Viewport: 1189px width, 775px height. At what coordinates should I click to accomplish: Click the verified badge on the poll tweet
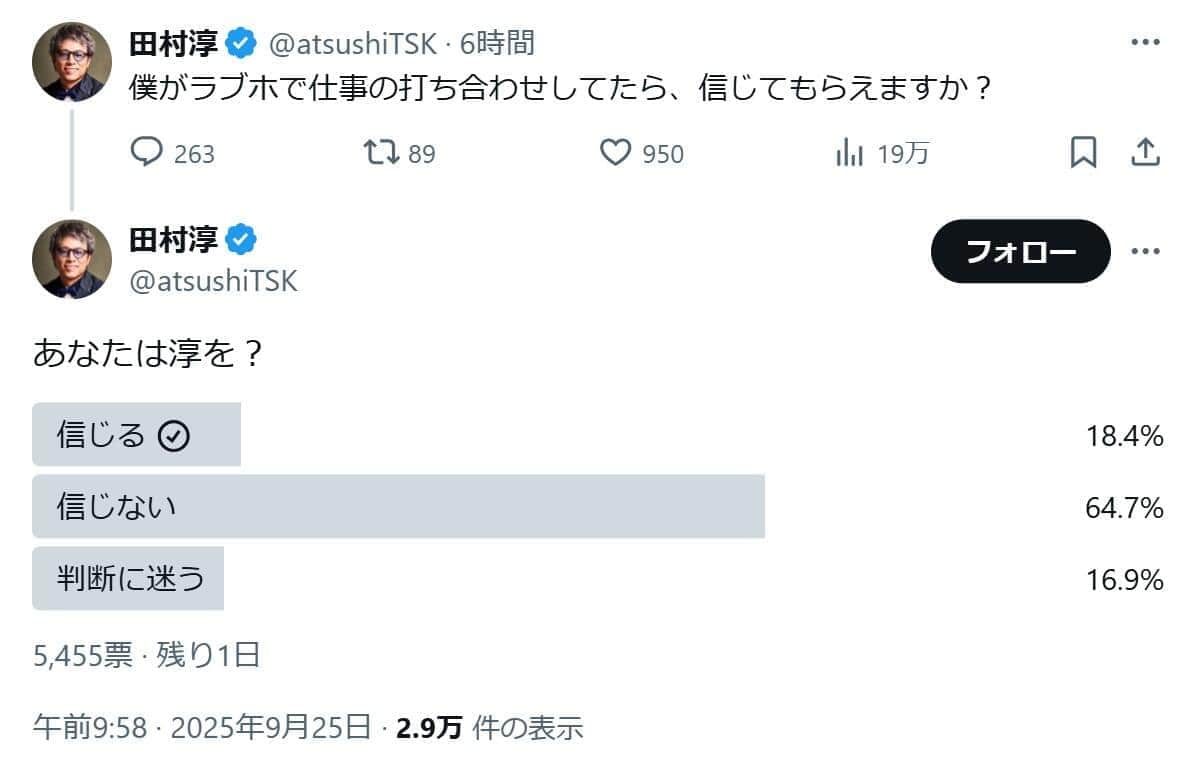pyautogui.click(x=240, y=238)
